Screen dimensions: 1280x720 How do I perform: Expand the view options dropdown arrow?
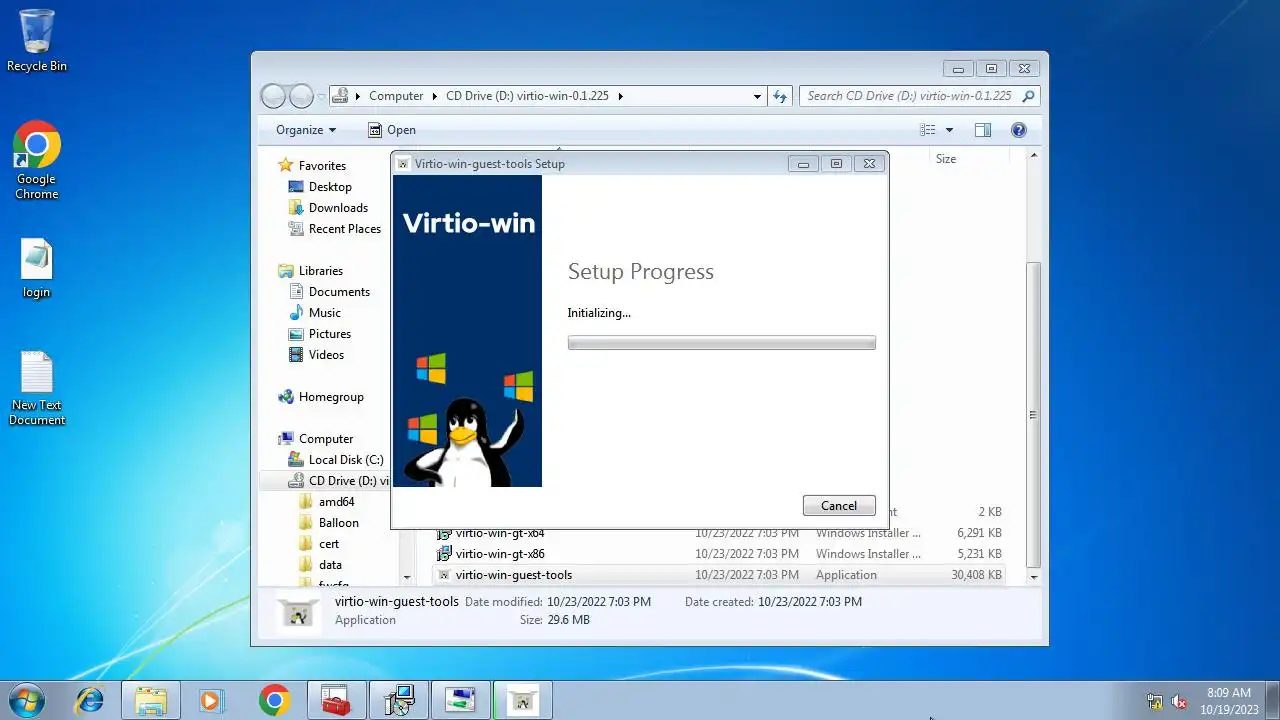(949, 130)
